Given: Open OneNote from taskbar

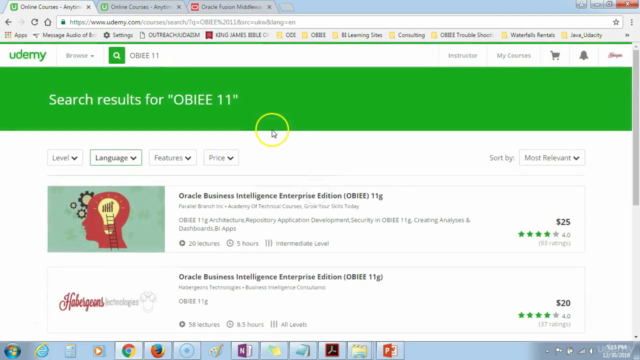Looking at the screenshot, I should click(x=245, y=351).
